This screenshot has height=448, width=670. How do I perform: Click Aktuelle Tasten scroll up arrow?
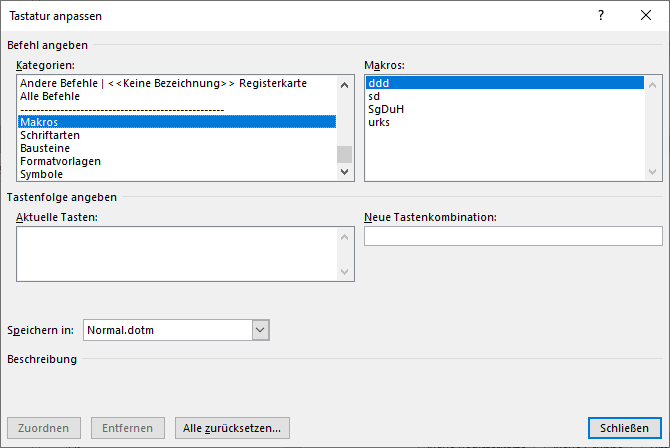[344, 237]
